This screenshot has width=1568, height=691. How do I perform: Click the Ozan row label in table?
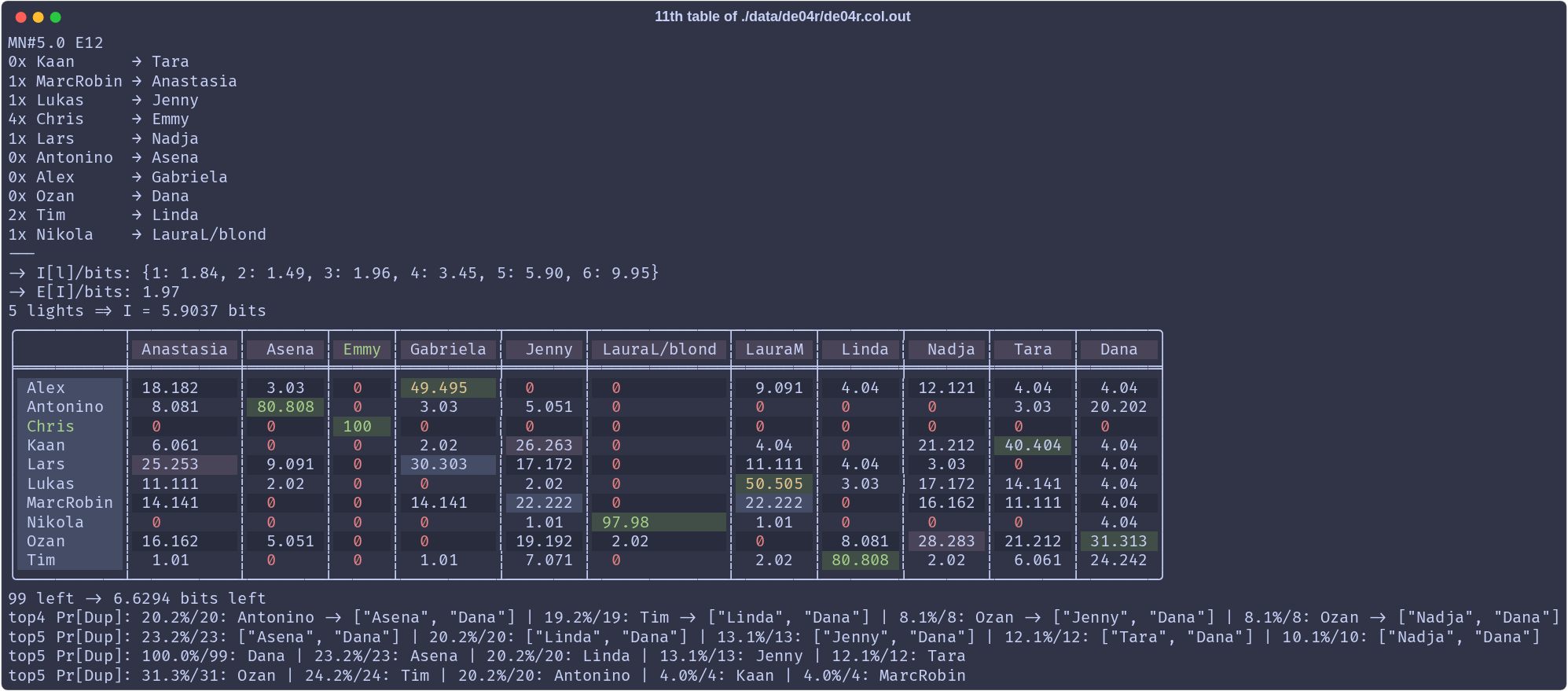coord(46,541)
